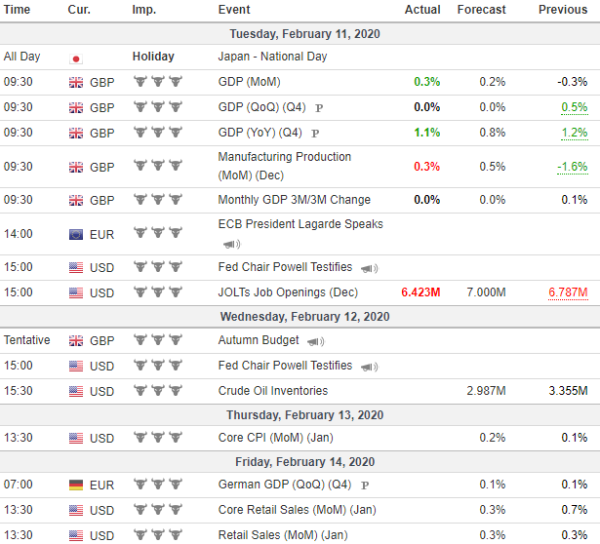Open the Core CPI (MoM) (Jan) event
This screenshot has height=544, width=600.
pyautogui.click(x=276, y=437)
